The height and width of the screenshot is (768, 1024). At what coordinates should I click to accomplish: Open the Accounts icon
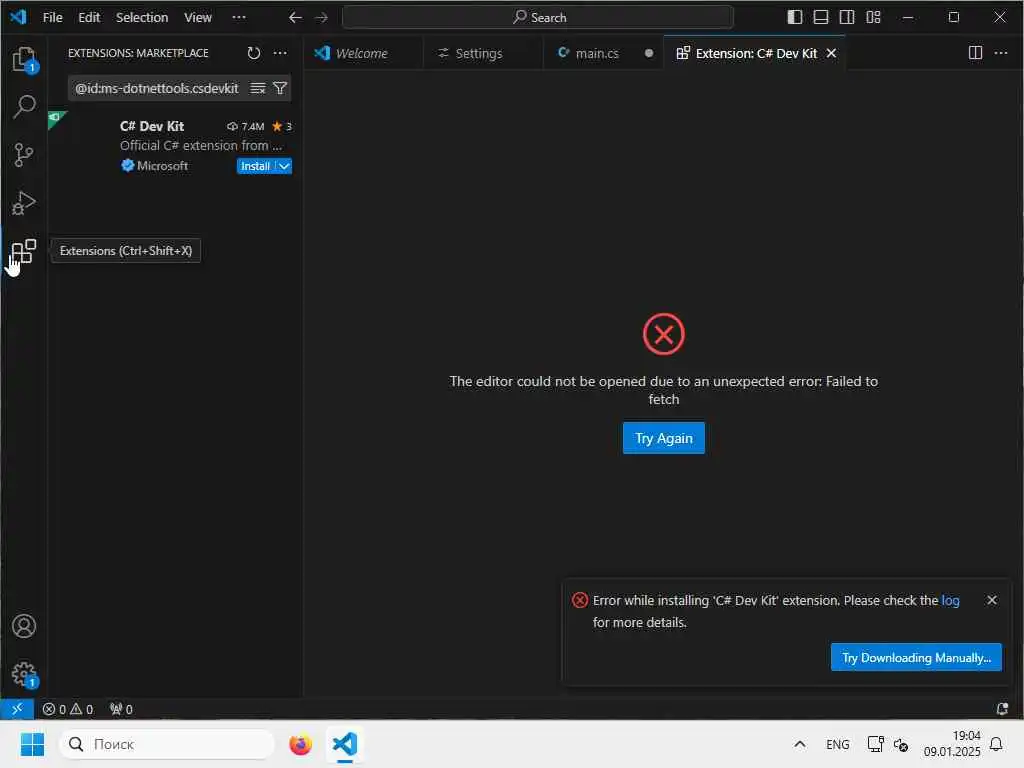(24, 626)
